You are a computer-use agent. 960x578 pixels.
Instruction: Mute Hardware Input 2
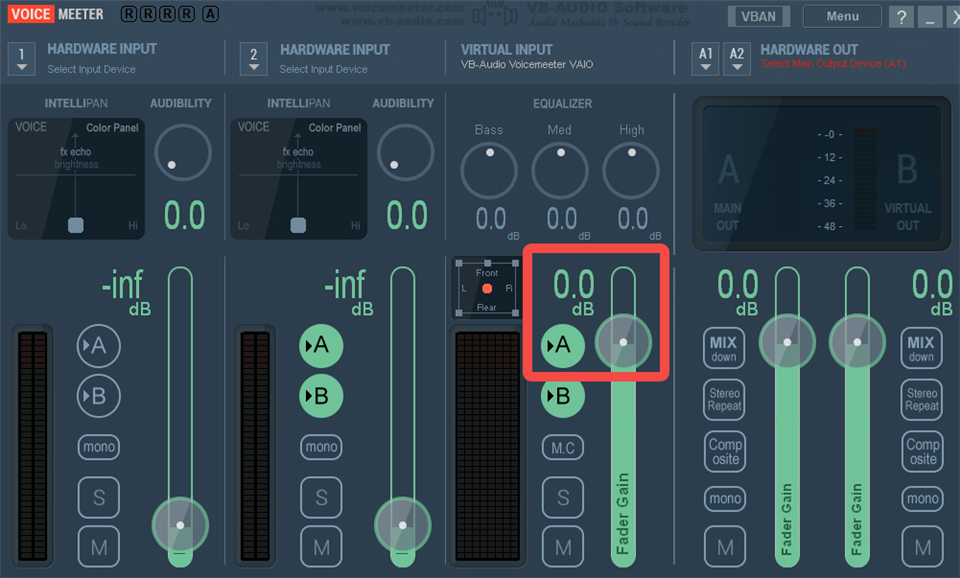[321, 547]
